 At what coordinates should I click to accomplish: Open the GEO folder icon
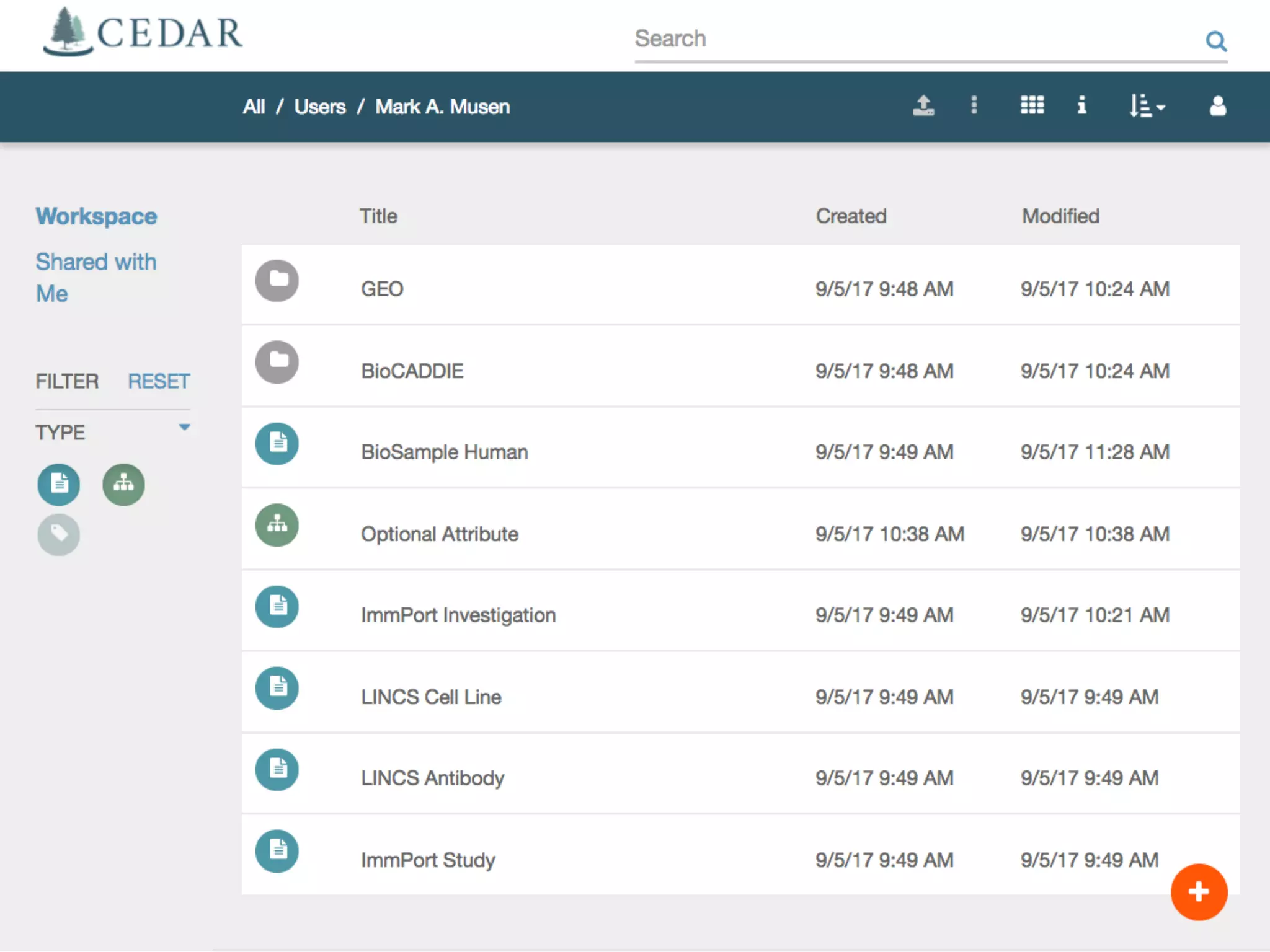point(277,281)
